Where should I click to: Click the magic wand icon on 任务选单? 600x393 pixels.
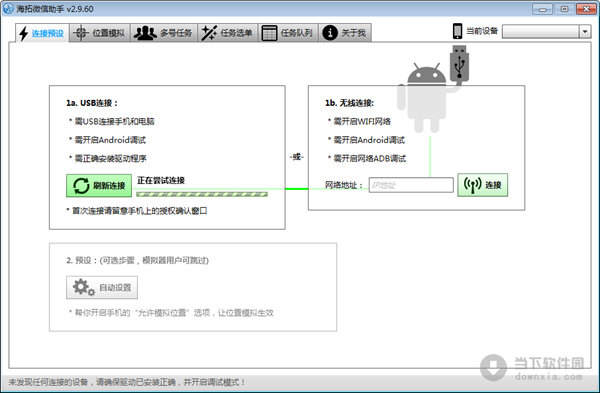coord(209,33)
